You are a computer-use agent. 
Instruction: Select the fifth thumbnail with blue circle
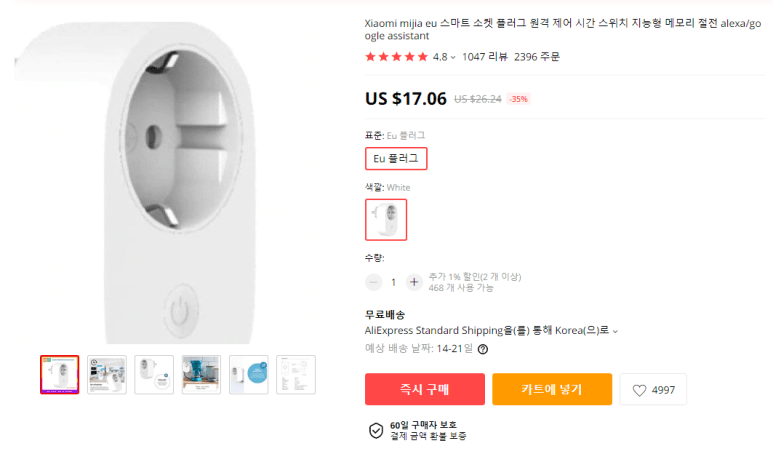(248, 374)
